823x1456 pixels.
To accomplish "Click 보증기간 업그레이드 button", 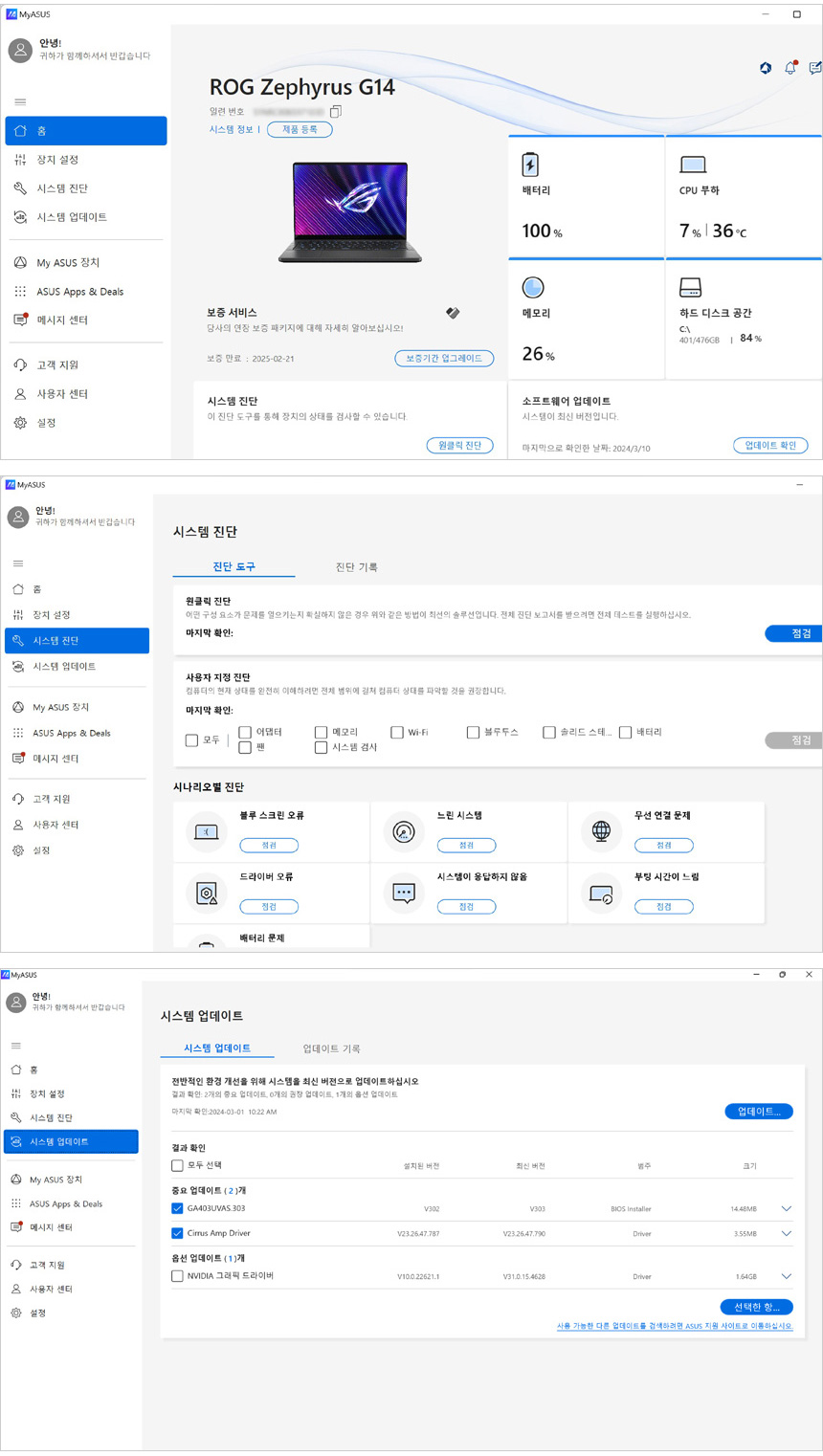I will pos(444,358).
